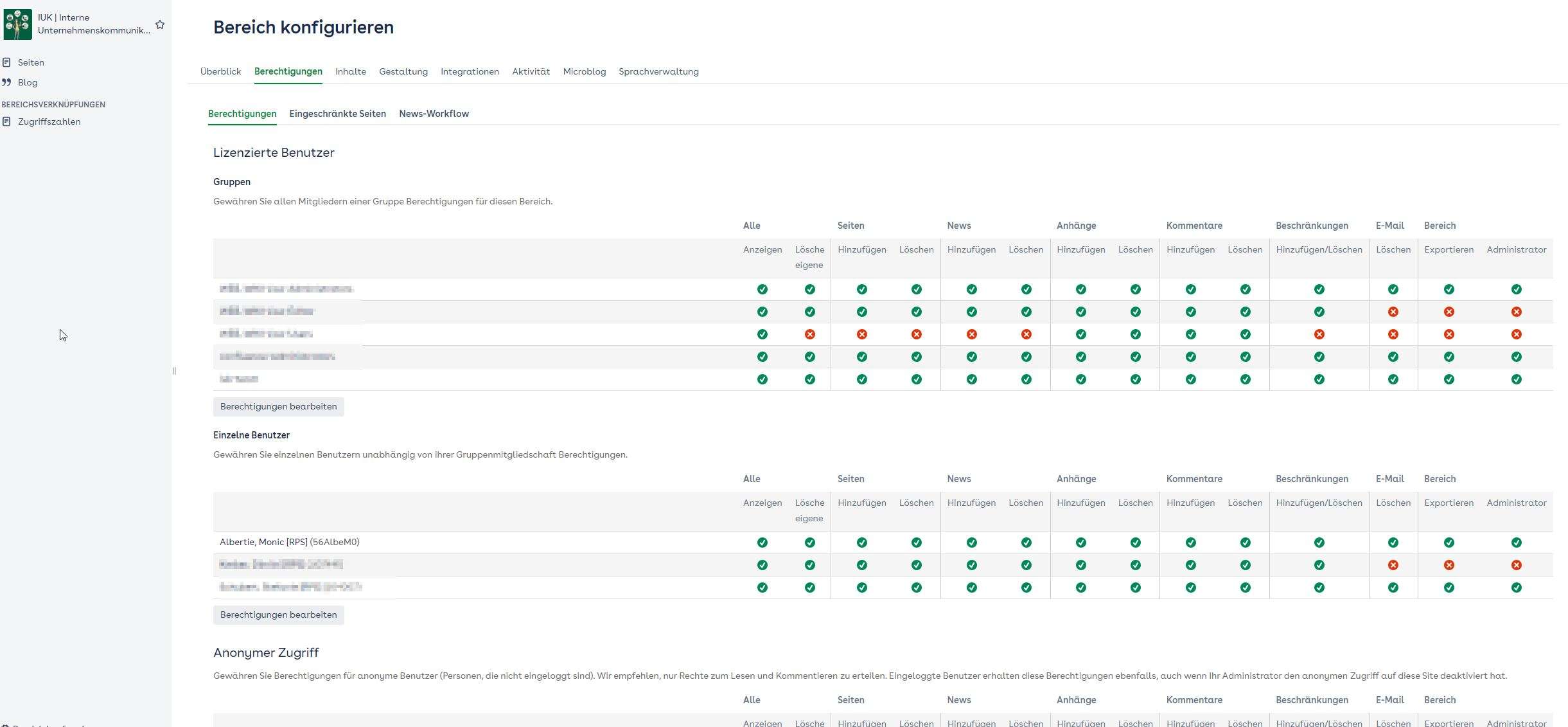Open the Eingeschränkte Seiten sub-tab
The image size is (1568, 727).
click(x=338, y=114)
